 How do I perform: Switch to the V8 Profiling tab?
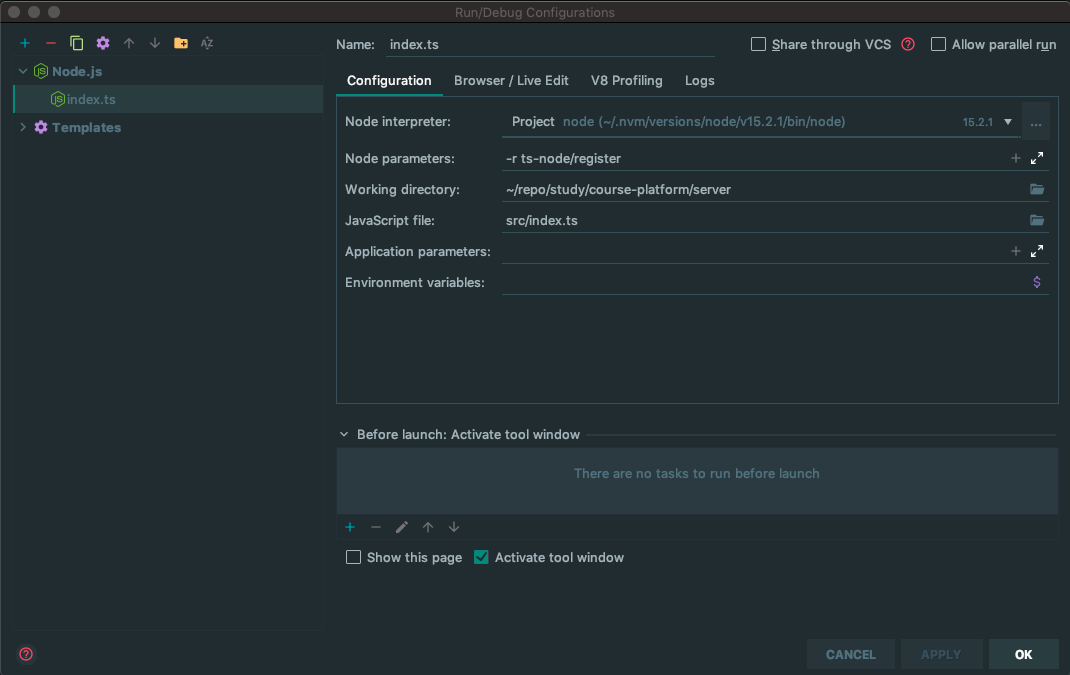click(626, 81)
